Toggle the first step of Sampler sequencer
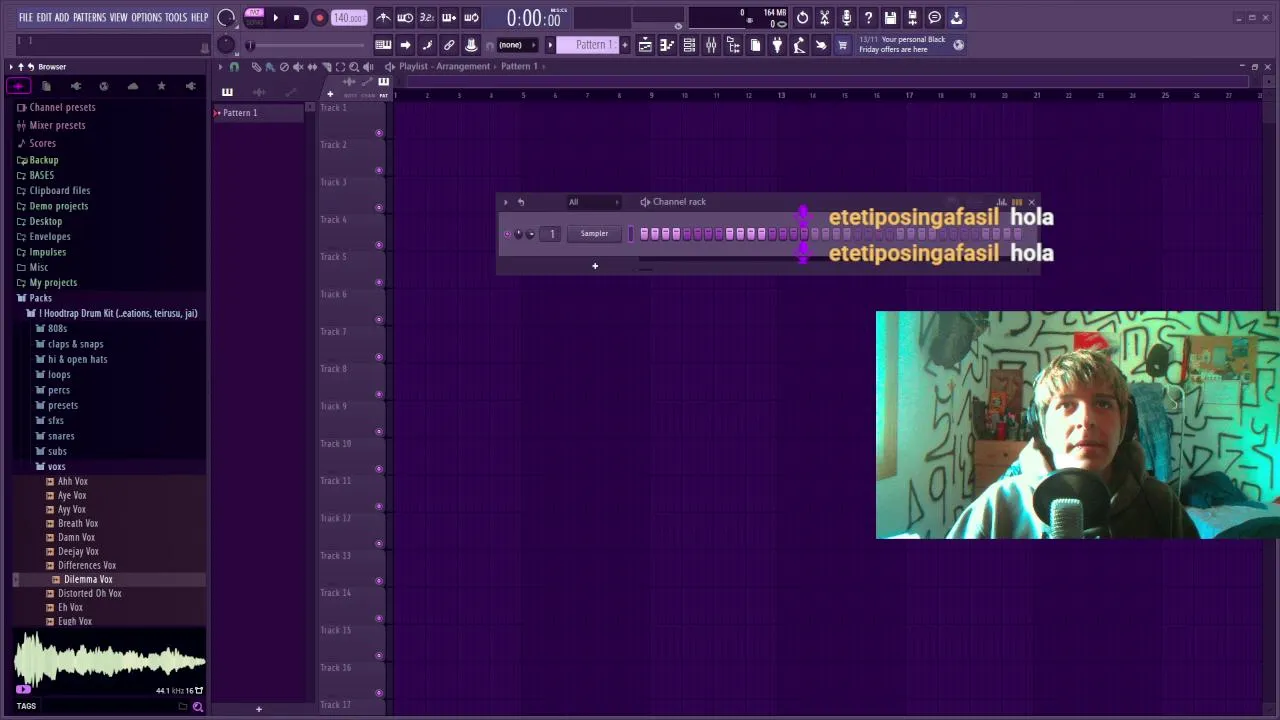This screenshot has height=720, width=1280. [x=644, y=234]
